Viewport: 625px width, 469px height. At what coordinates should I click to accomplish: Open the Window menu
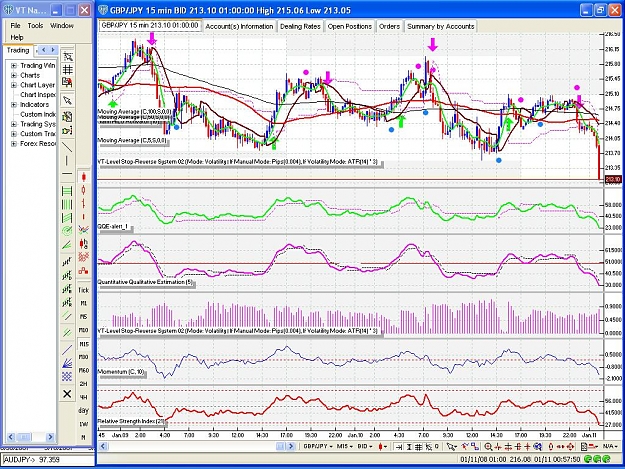(x=62, y=26)
